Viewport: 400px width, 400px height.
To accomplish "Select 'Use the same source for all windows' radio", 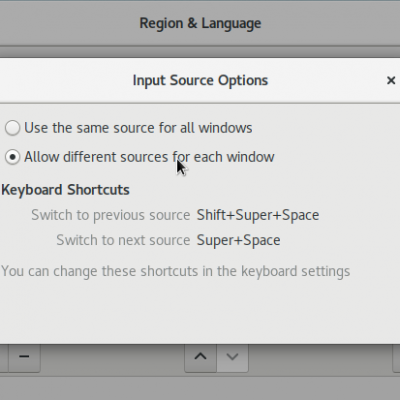I will click(12, 128).
